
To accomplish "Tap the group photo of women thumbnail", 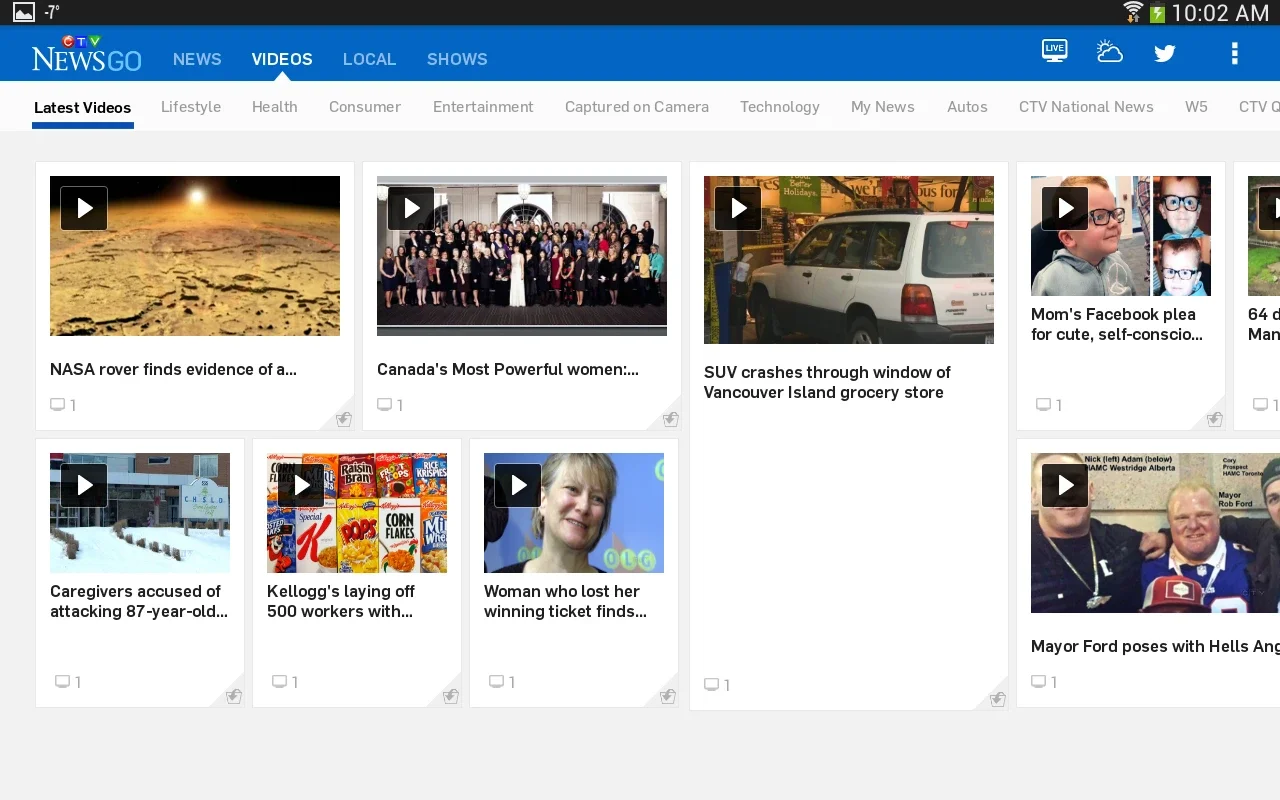I will pyautogui.click(x=522, y=256).
